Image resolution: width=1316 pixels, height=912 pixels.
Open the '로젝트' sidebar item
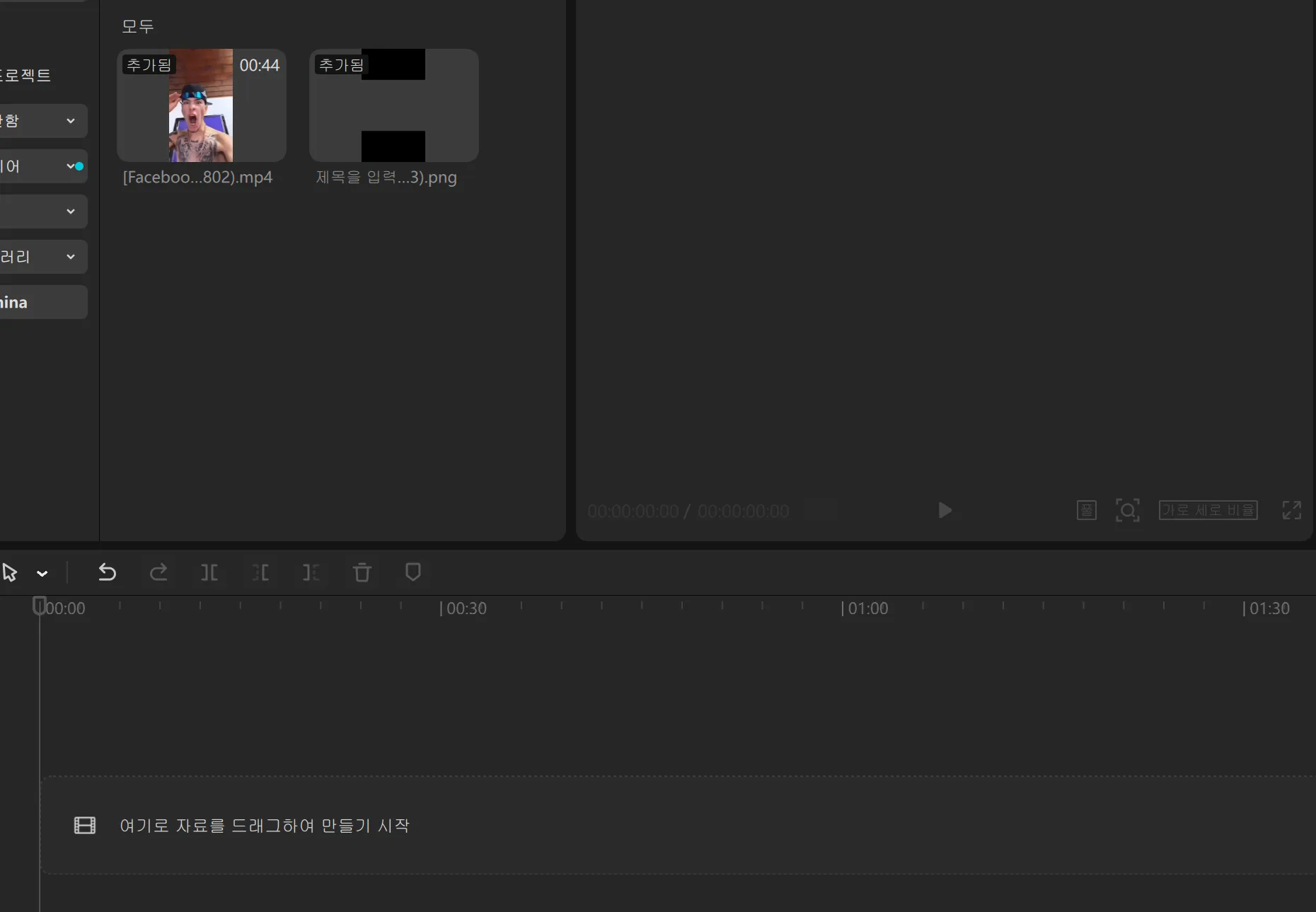pyautogui.click(x=25, y=76)
